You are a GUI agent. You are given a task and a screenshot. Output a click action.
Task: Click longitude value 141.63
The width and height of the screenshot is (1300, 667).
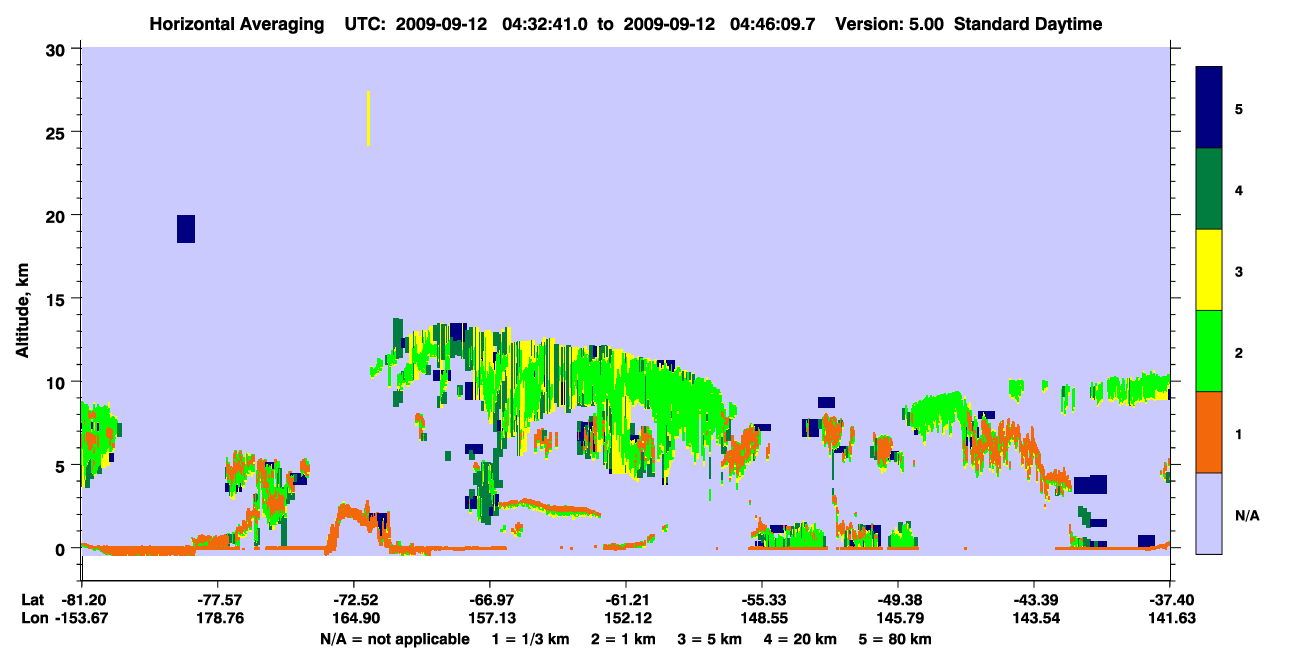point(1170,619)
